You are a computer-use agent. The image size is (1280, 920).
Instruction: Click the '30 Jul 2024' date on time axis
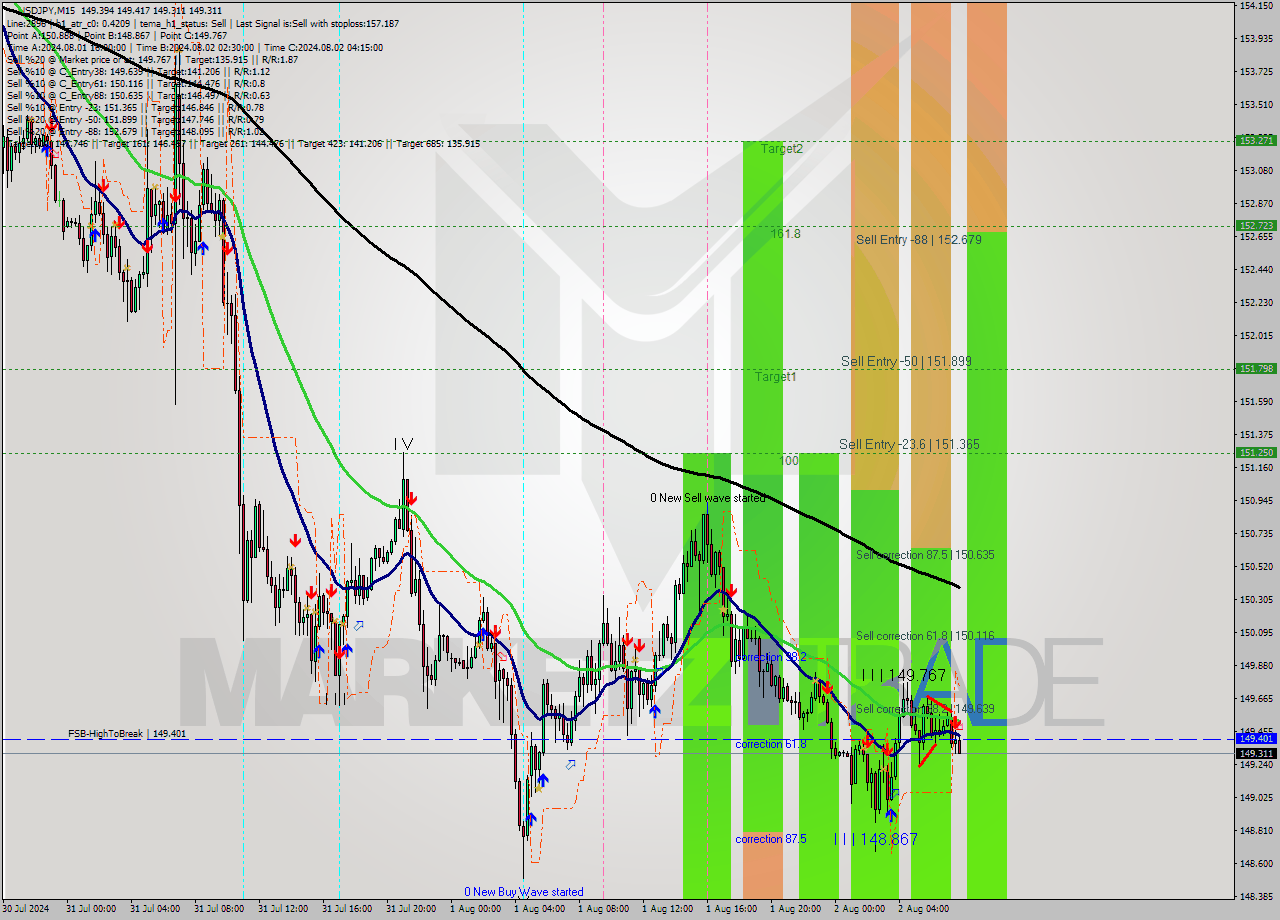click(24, 909)
